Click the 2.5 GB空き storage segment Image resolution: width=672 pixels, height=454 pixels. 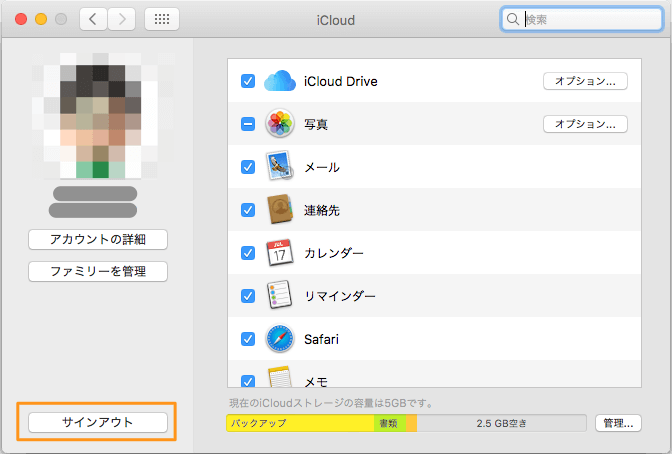501,423
